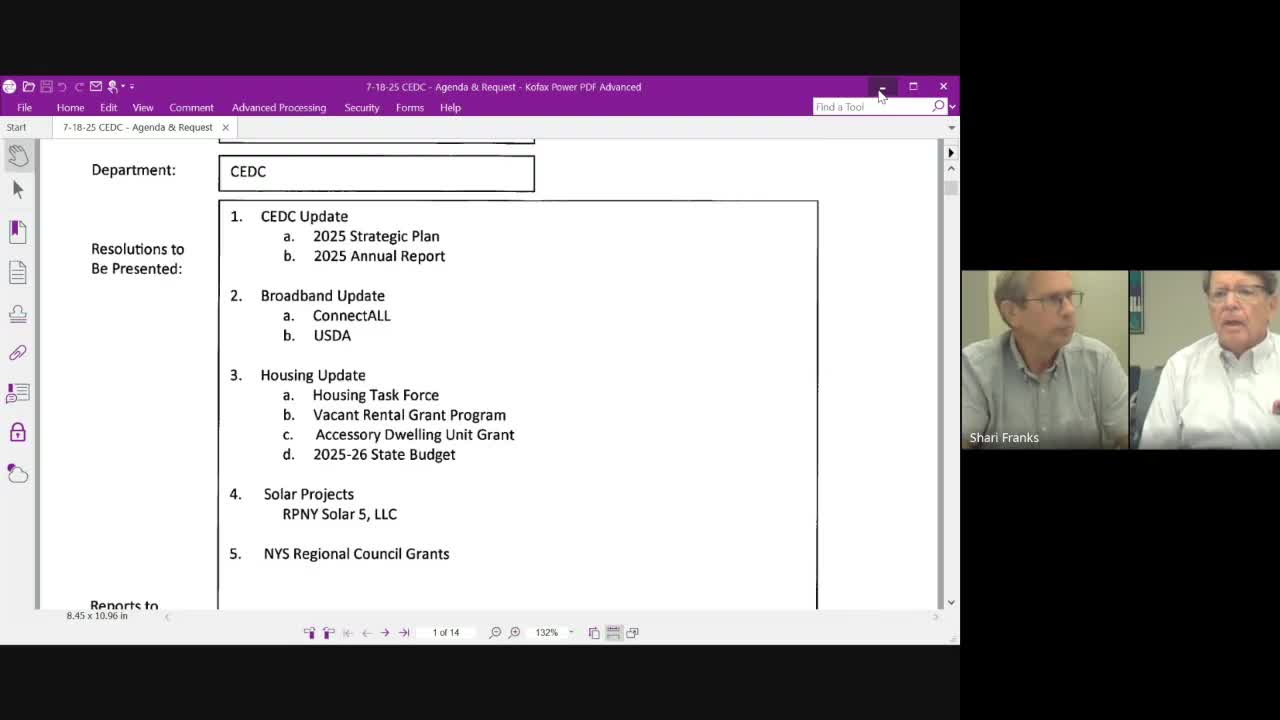Select the Hand tool in sidebar
This screenshot has height=720, width=1280.
click(x=18, y=155)
